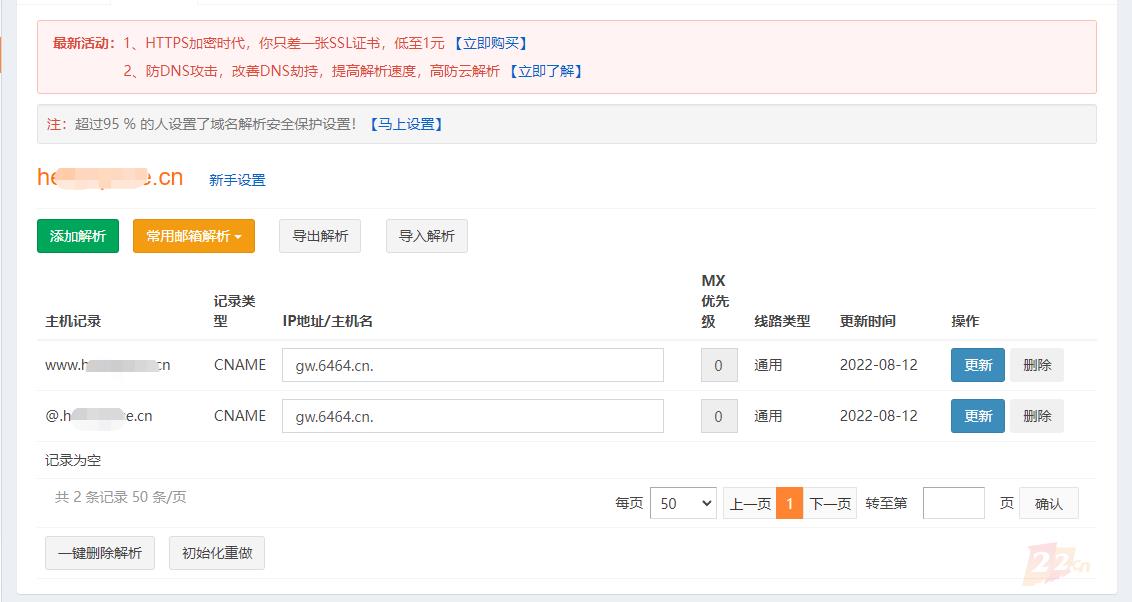This screenshot has height=602, width=1132.
Task: Click the 导出解析 button
Action: [x=320, y=236]
